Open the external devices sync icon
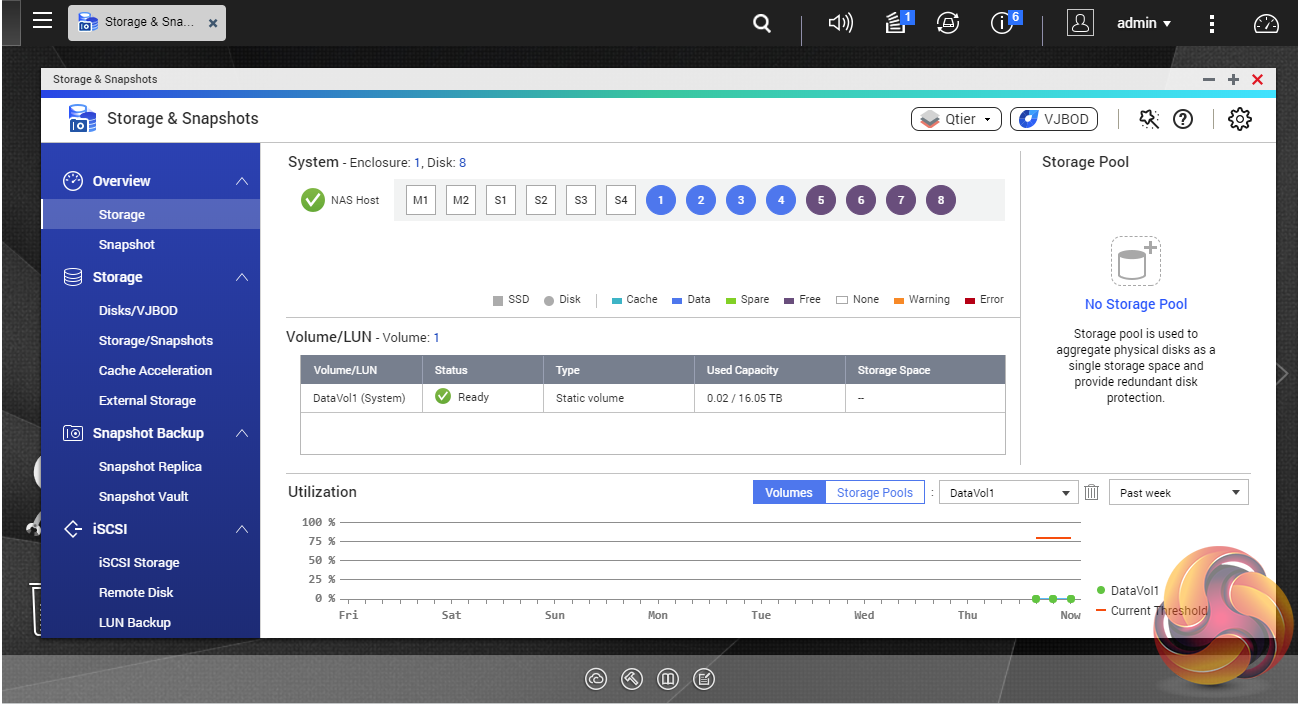 coord(947,23)
